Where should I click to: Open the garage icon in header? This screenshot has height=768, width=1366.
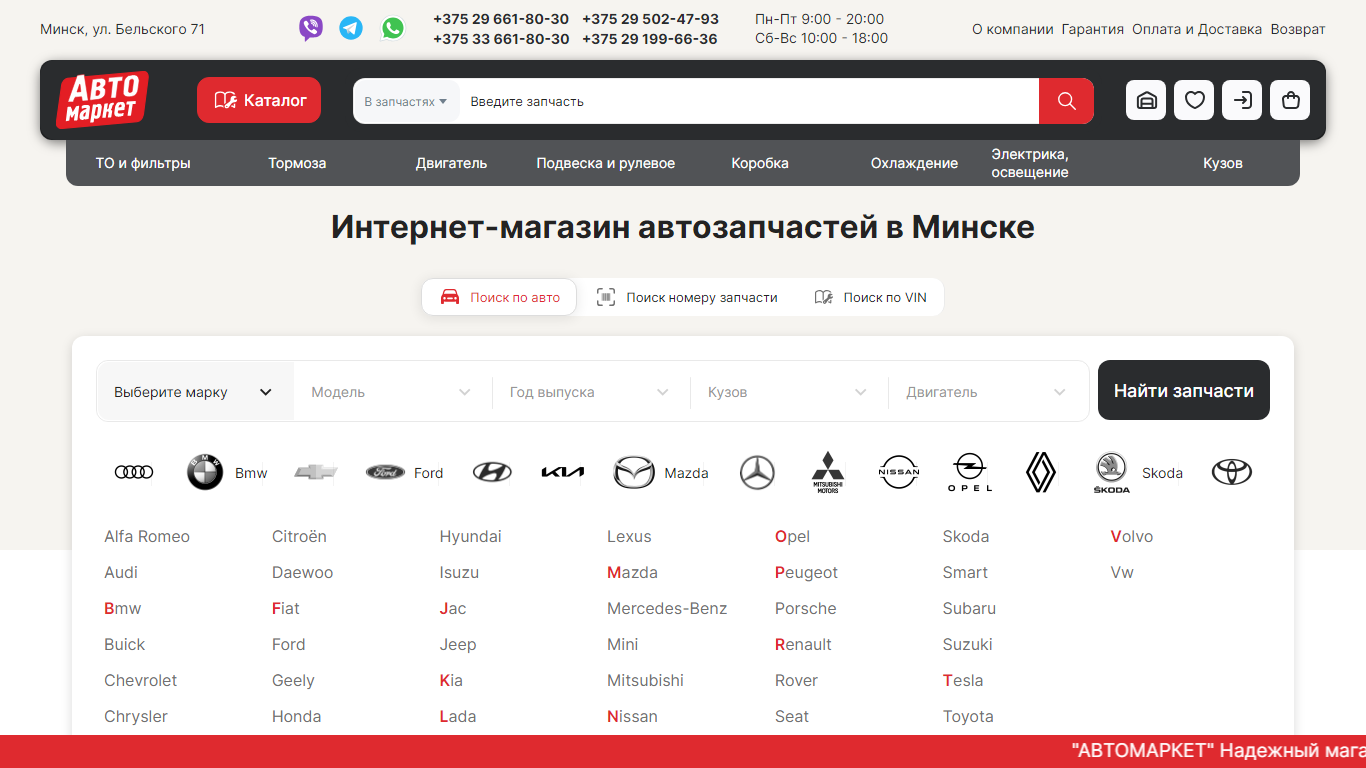(1146, 100)
